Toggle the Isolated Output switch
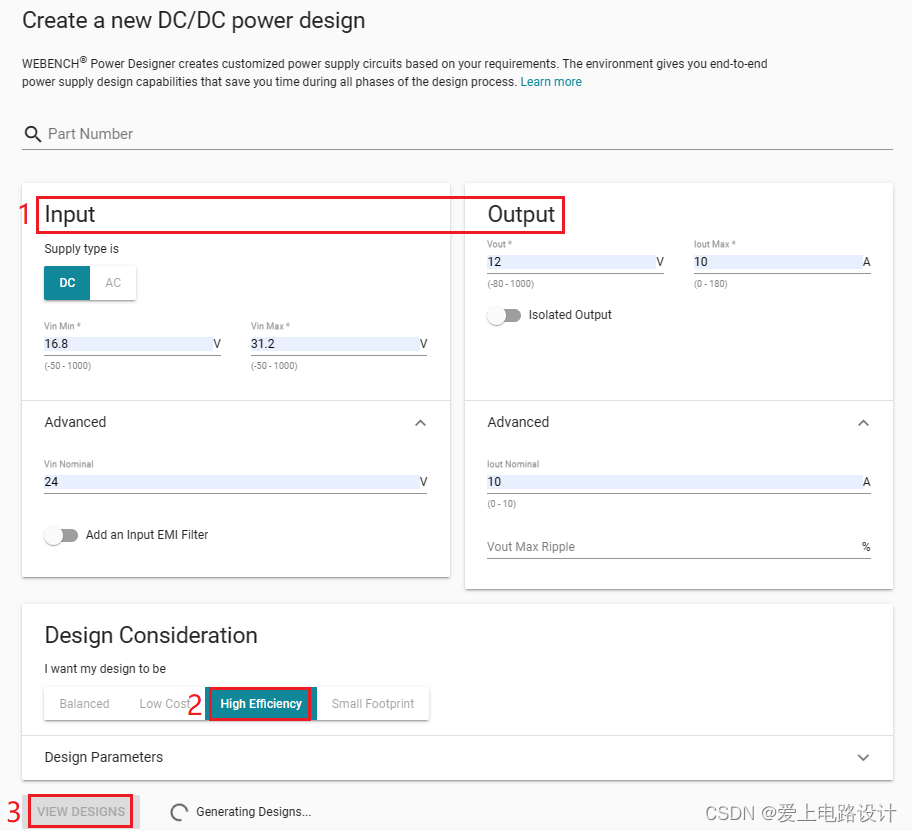 coord(504,315)
